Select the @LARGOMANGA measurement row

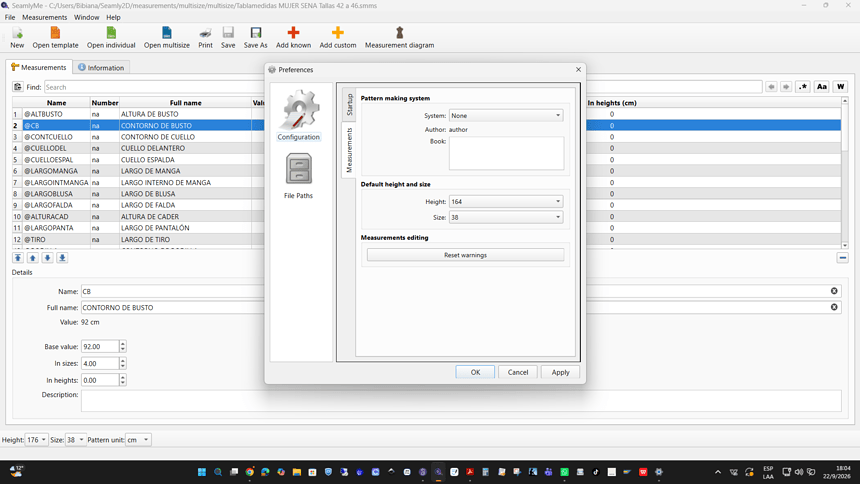pos(426,171)
